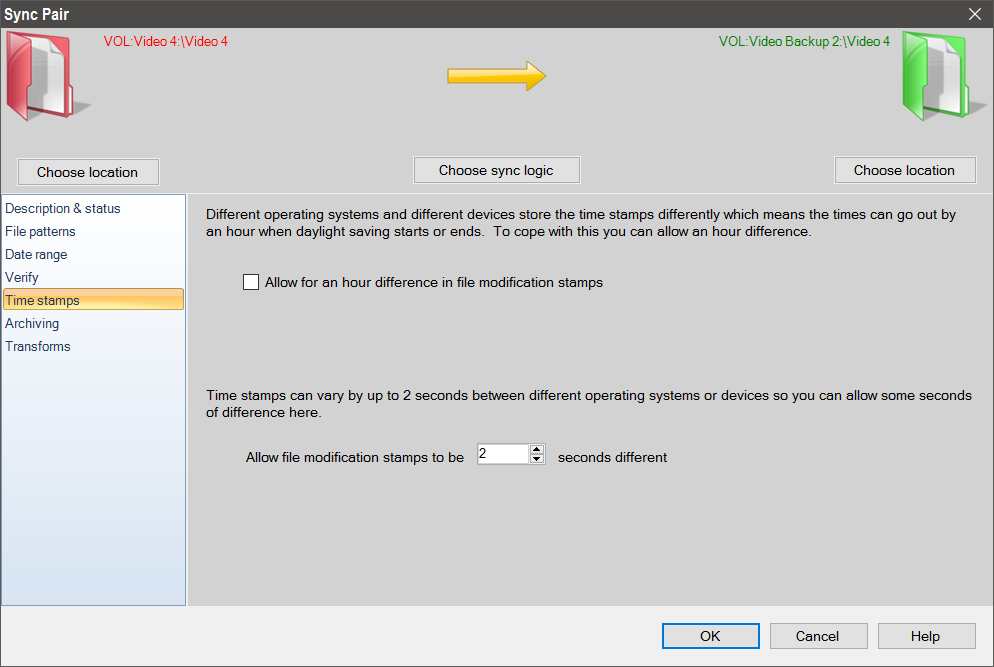Switch to Archiving settings
The height and width of the screenshot is (667, 994).
point(32,323)
